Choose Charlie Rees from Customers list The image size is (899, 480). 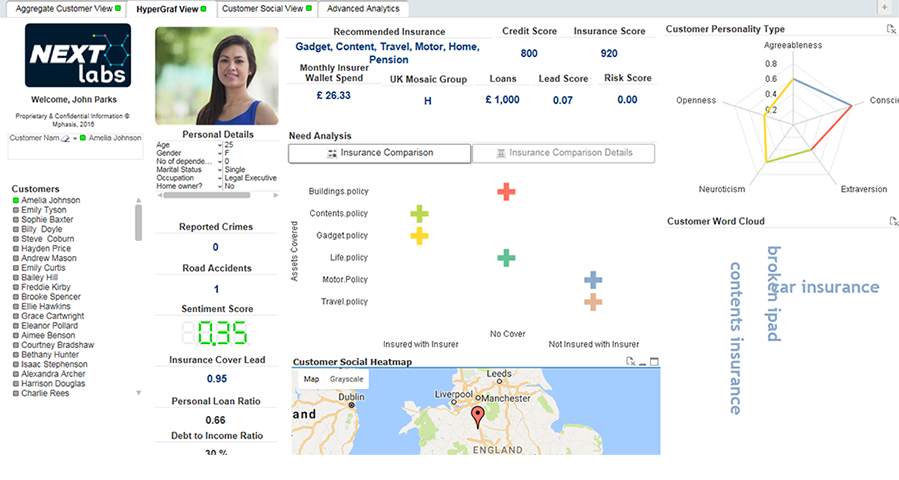[45, 393]
